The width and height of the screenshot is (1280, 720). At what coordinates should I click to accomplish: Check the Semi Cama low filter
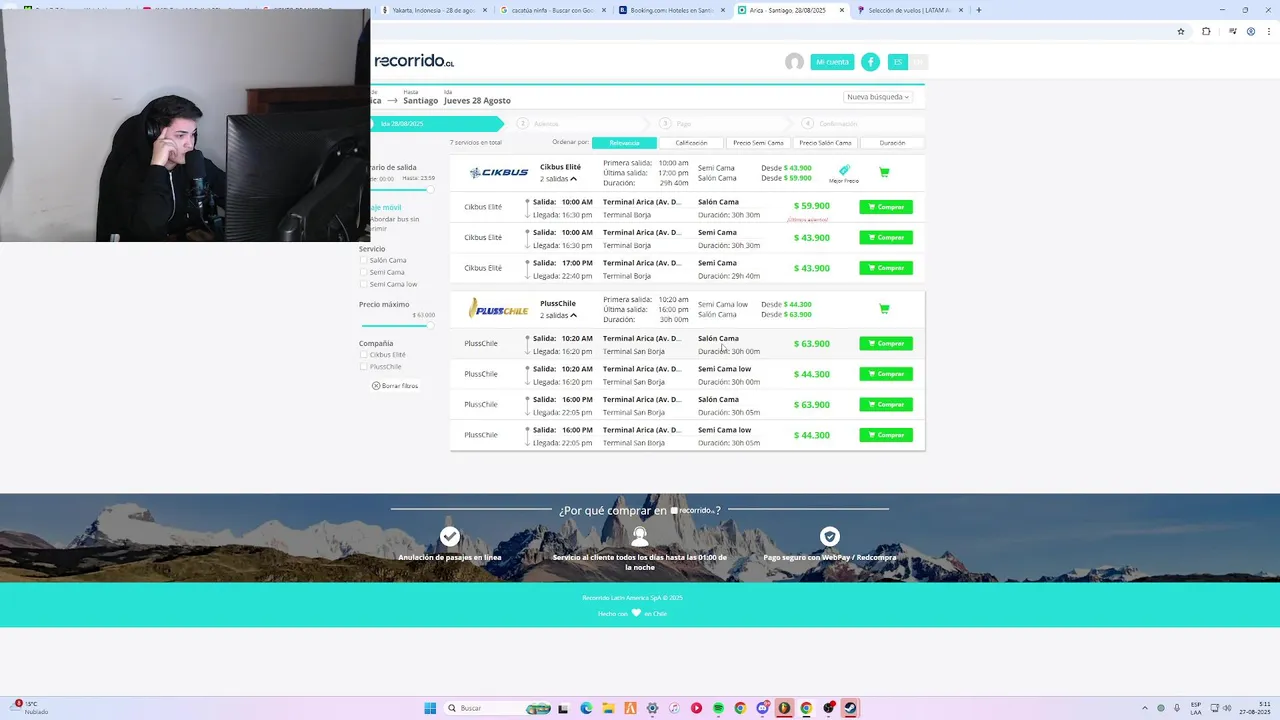pos(364,284)
